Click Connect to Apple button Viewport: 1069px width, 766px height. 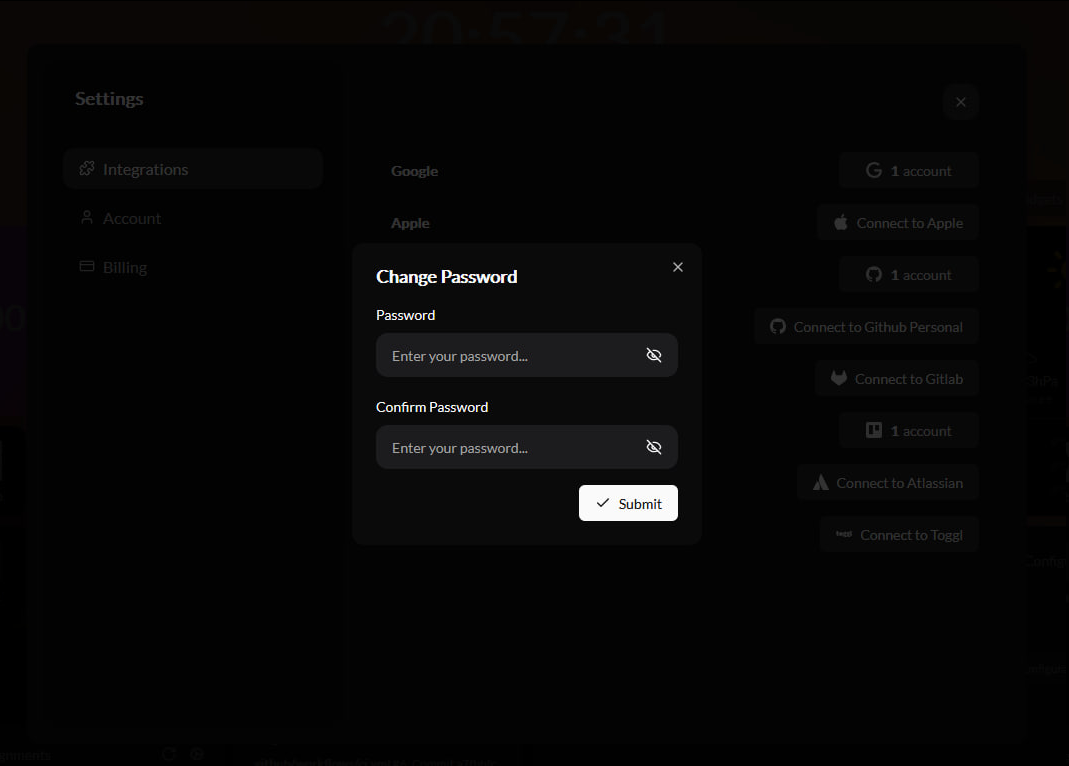pyautogui.click(x=897, y=223)
